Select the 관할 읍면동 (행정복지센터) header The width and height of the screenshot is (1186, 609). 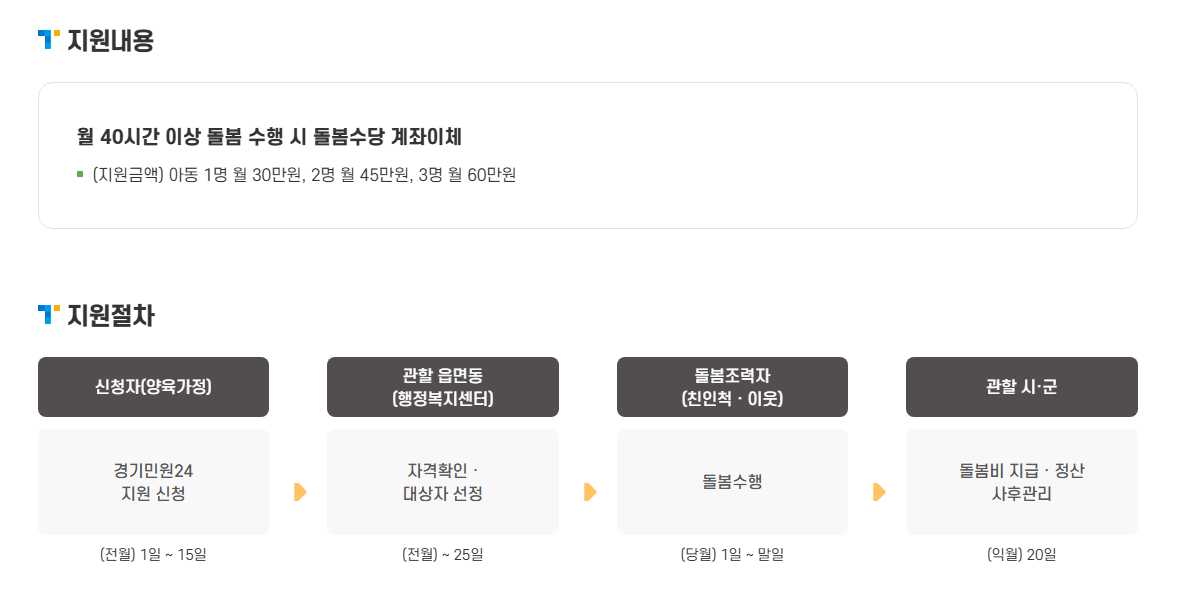(x=442, y=387)
